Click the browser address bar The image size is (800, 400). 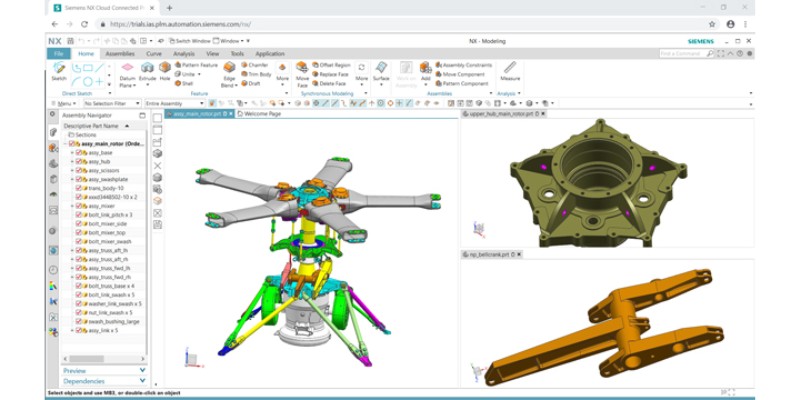[403, 24]
